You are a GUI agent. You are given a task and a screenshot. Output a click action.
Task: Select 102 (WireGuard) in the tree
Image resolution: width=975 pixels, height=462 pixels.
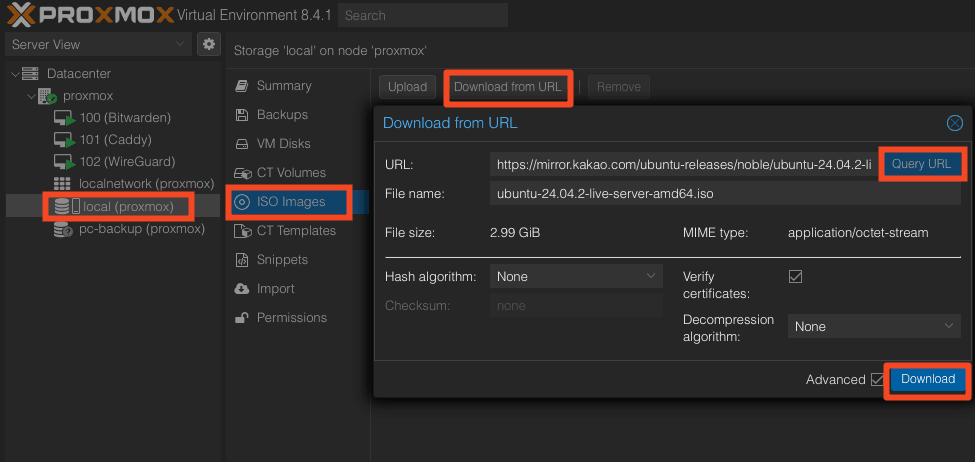tap(127, 162)
